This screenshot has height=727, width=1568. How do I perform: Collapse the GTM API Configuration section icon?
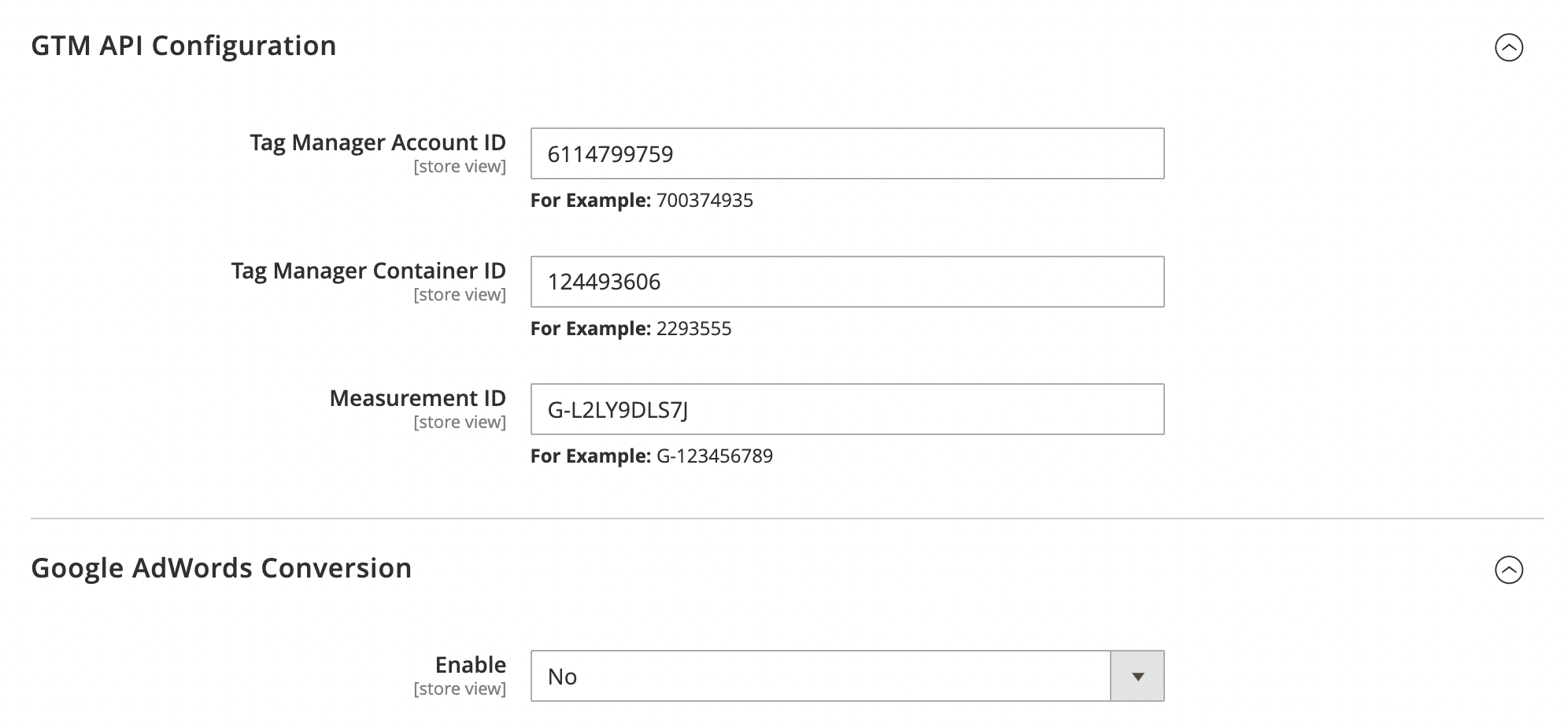coord(1508,47)
